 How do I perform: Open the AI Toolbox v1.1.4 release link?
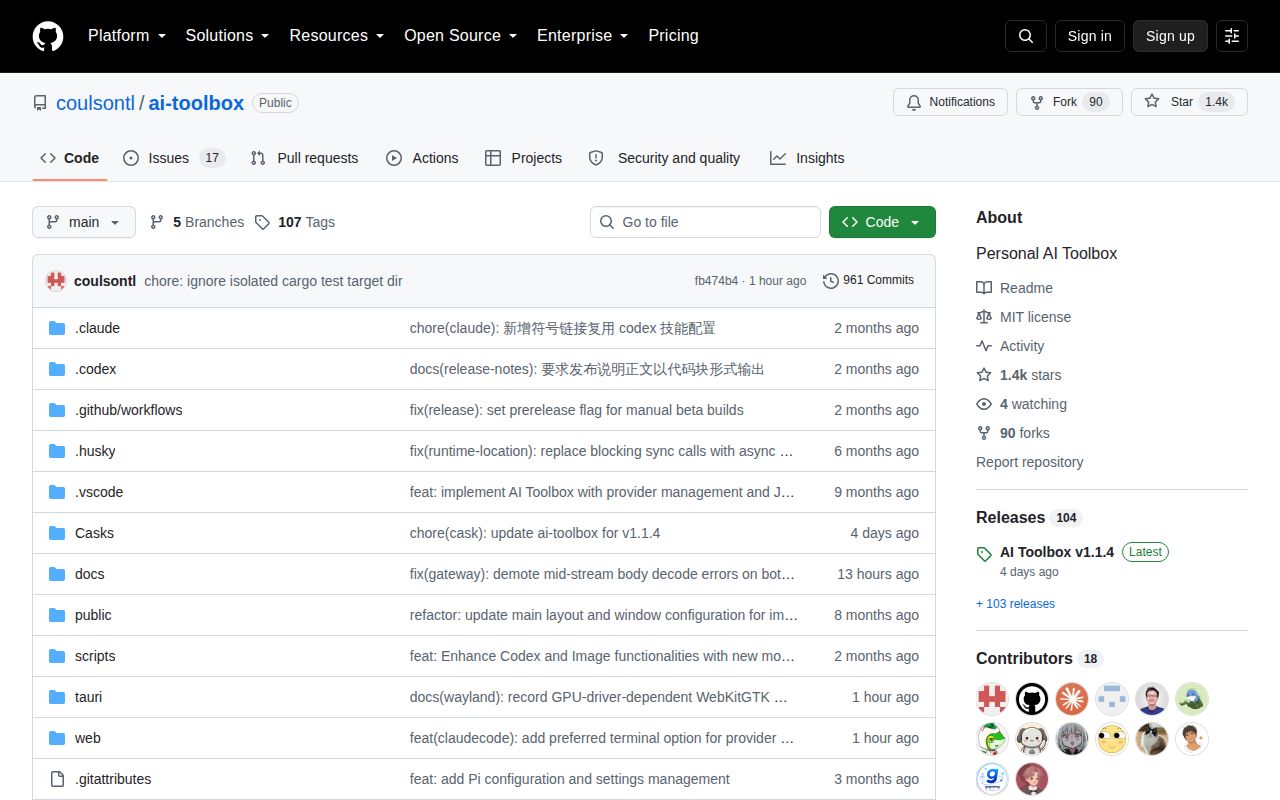point(1057,552)
